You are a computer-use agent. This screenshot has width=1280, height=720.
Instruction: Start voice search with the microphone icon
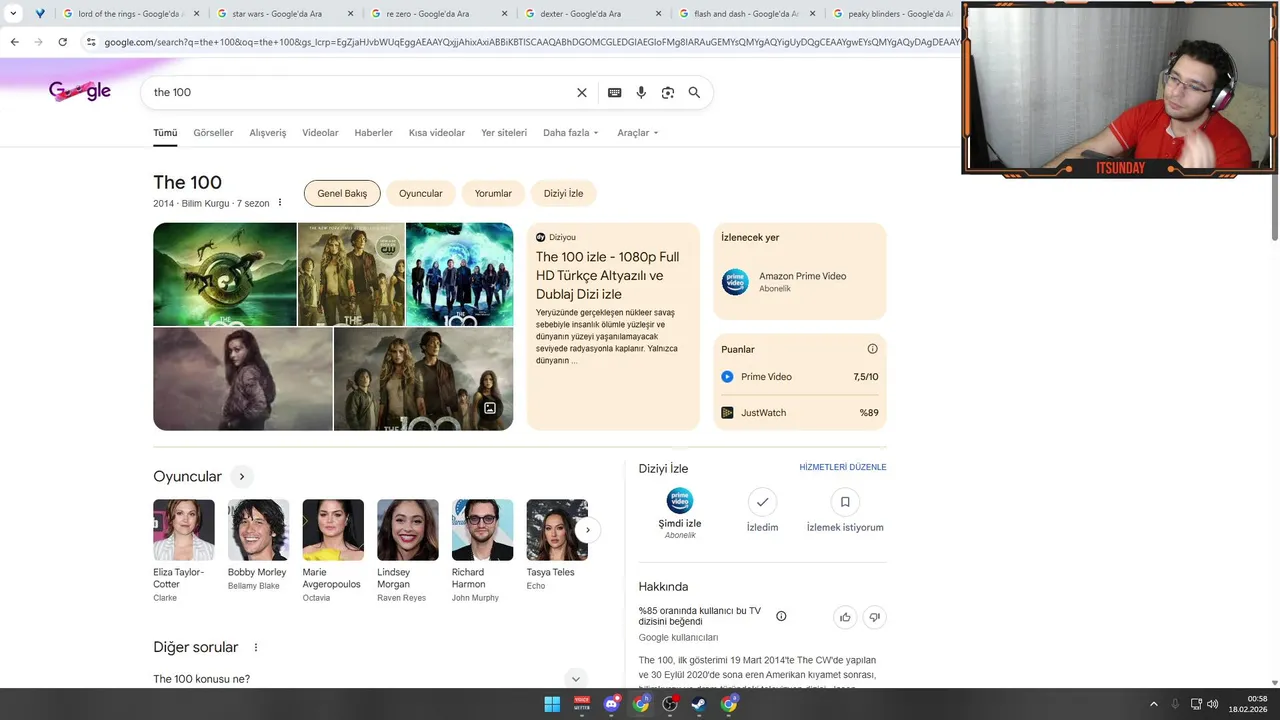[641, 92]
